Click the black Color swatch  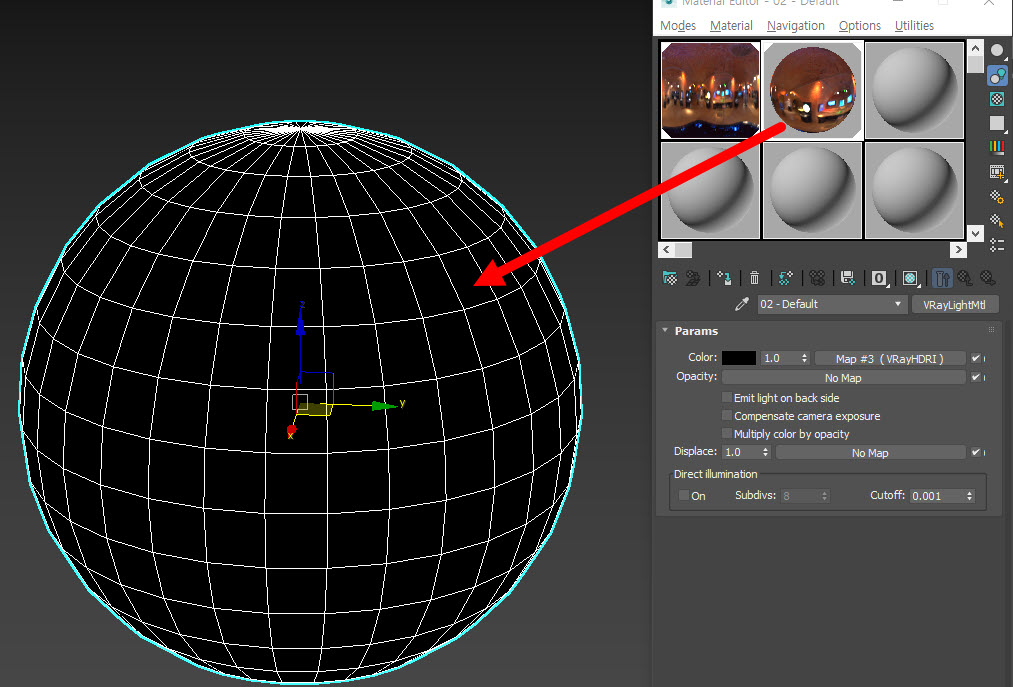pos(738,358)
